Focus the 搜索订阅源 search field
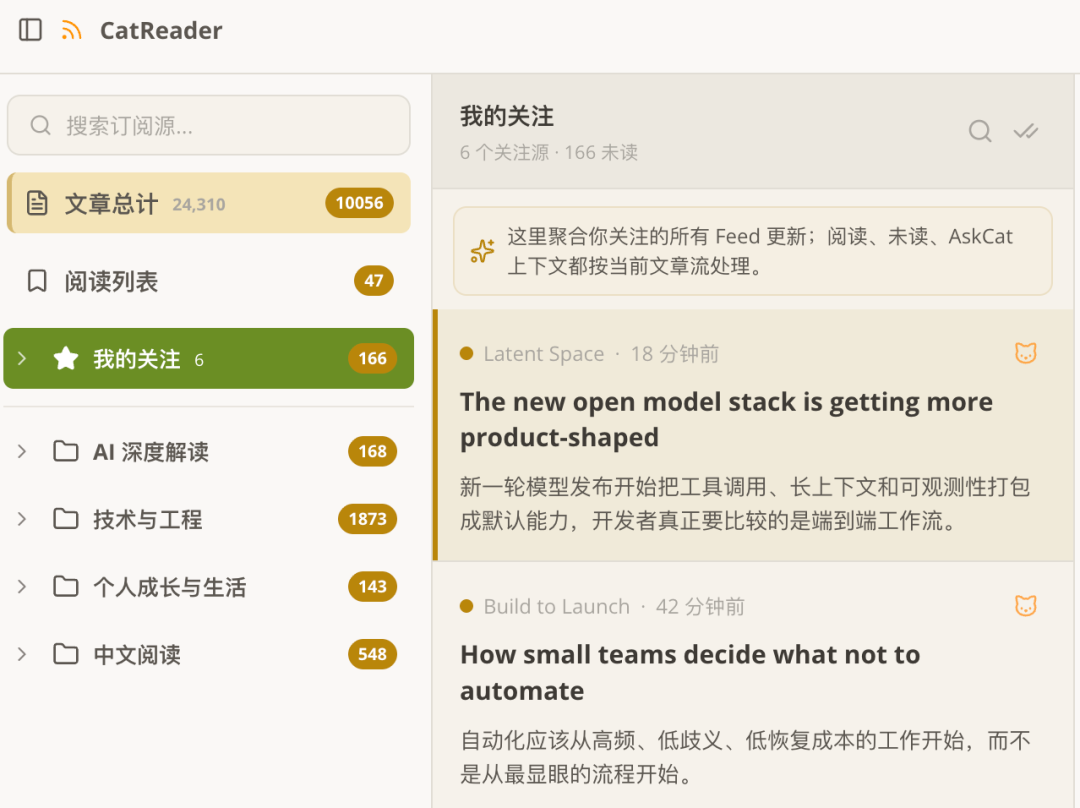 pyautogui.click(x=209, y=125)
